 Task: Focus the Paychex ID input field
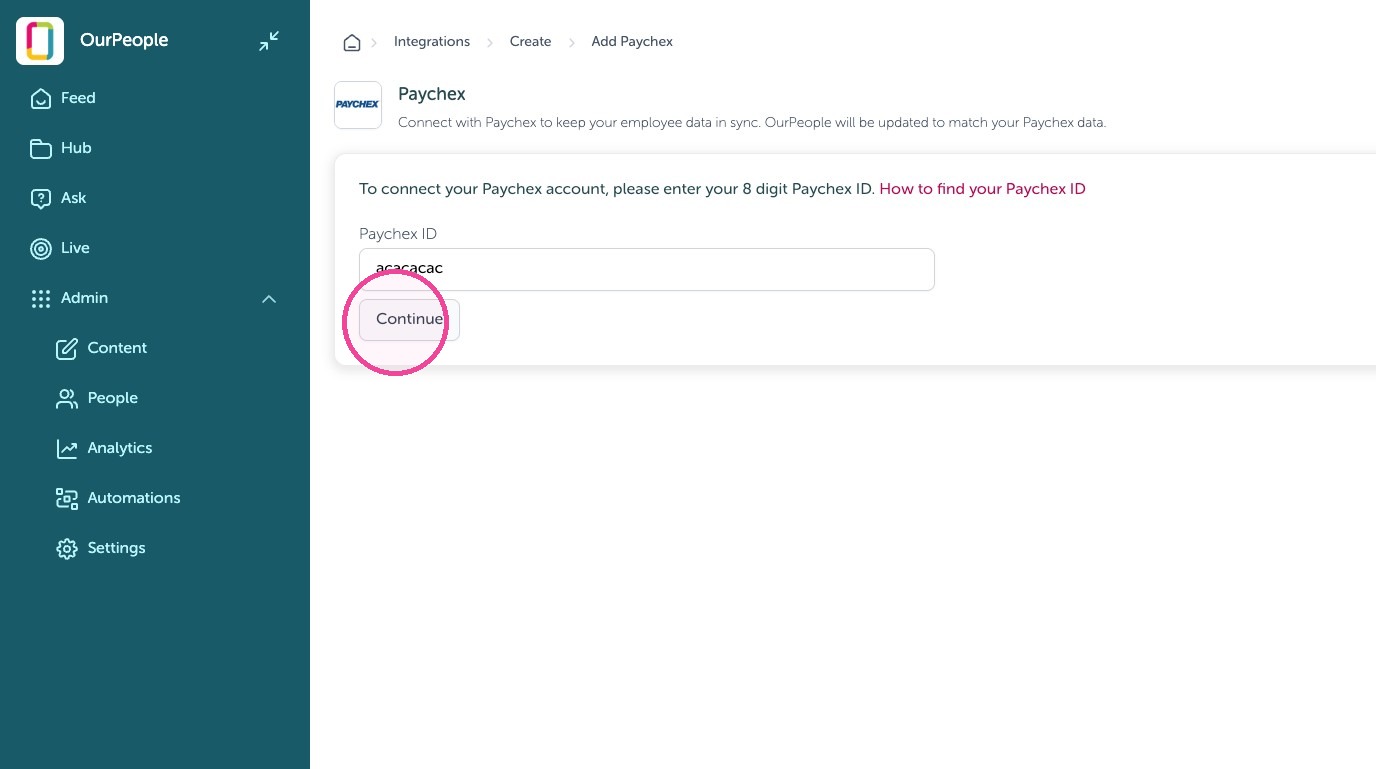tap(647, 269)
